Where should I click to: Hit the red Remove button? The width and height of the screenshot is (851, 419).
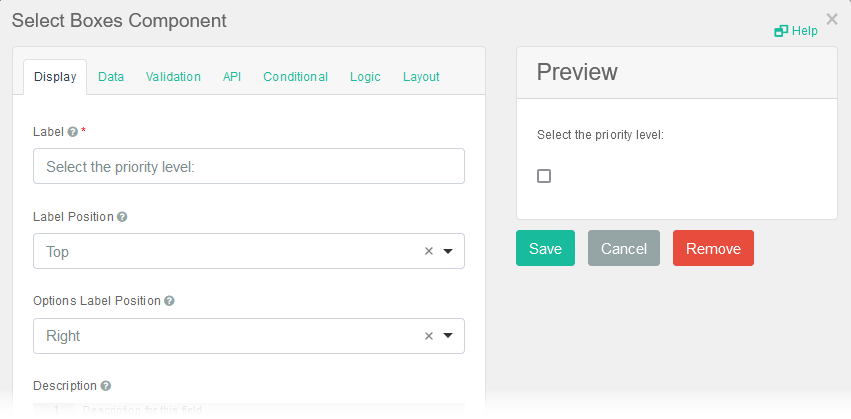pos(713,249)
